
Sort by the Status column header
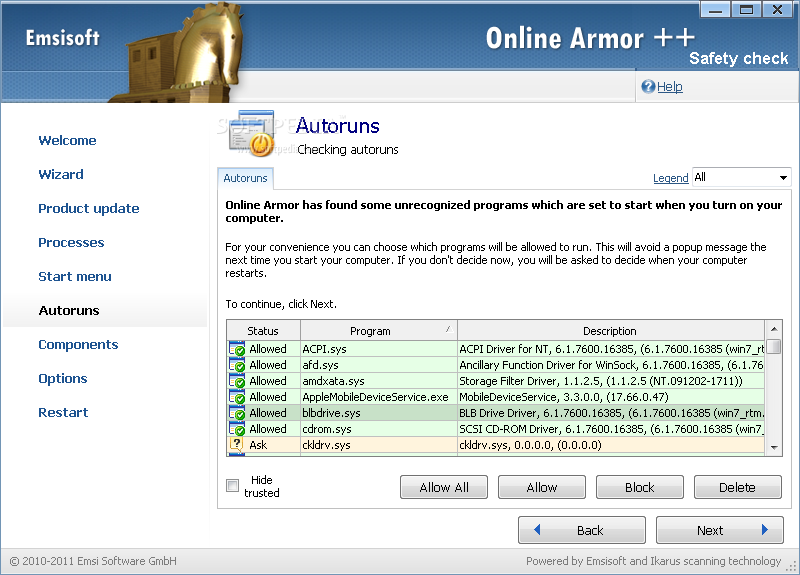[263, 331]
